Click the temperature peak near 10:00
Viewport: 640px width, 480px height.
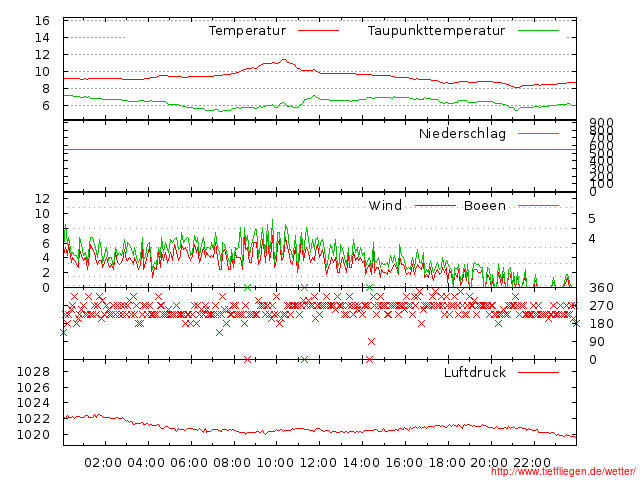pos(284,60)
